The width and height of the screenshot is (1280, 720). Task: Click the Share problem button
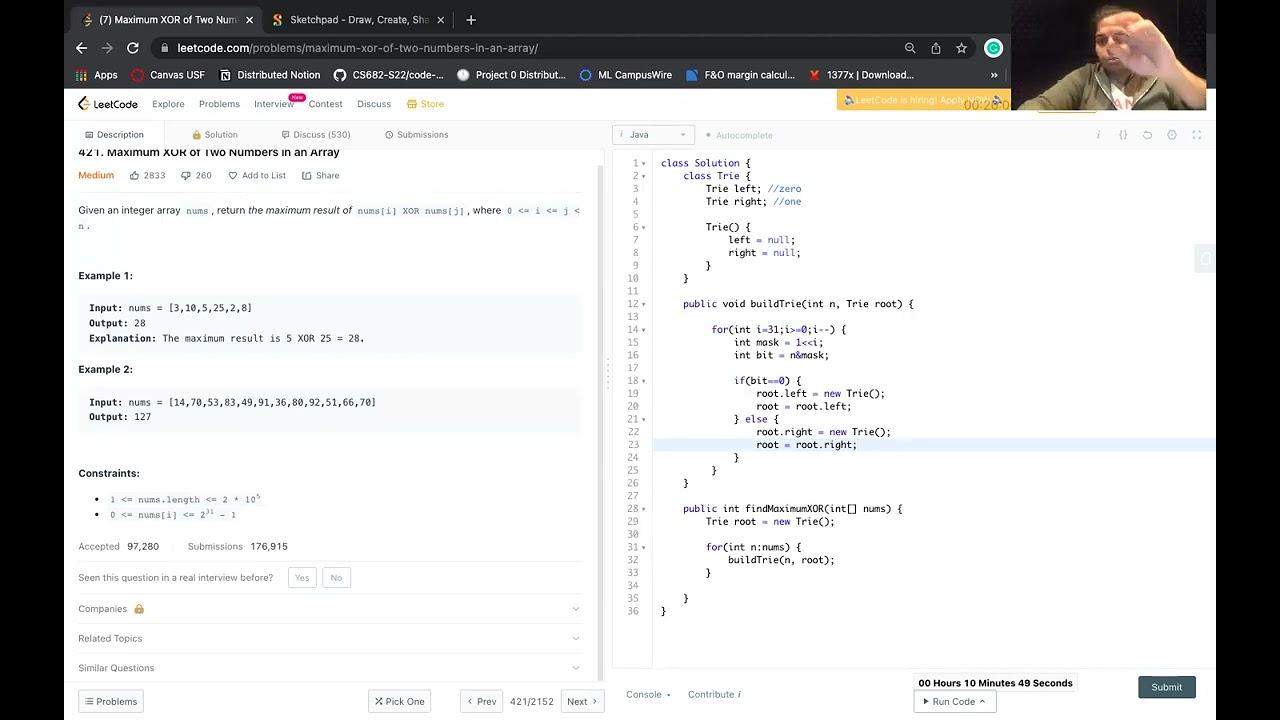321,175
